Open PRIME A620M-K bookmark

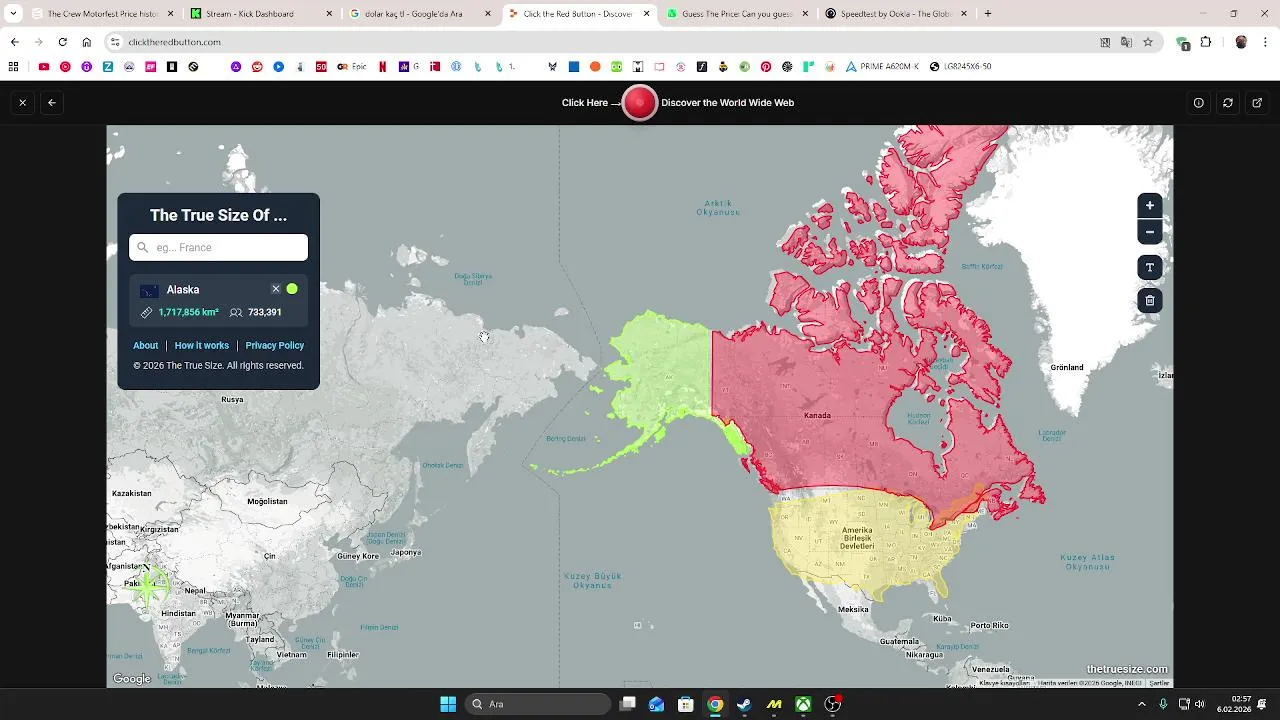click(x=882, y=66)
